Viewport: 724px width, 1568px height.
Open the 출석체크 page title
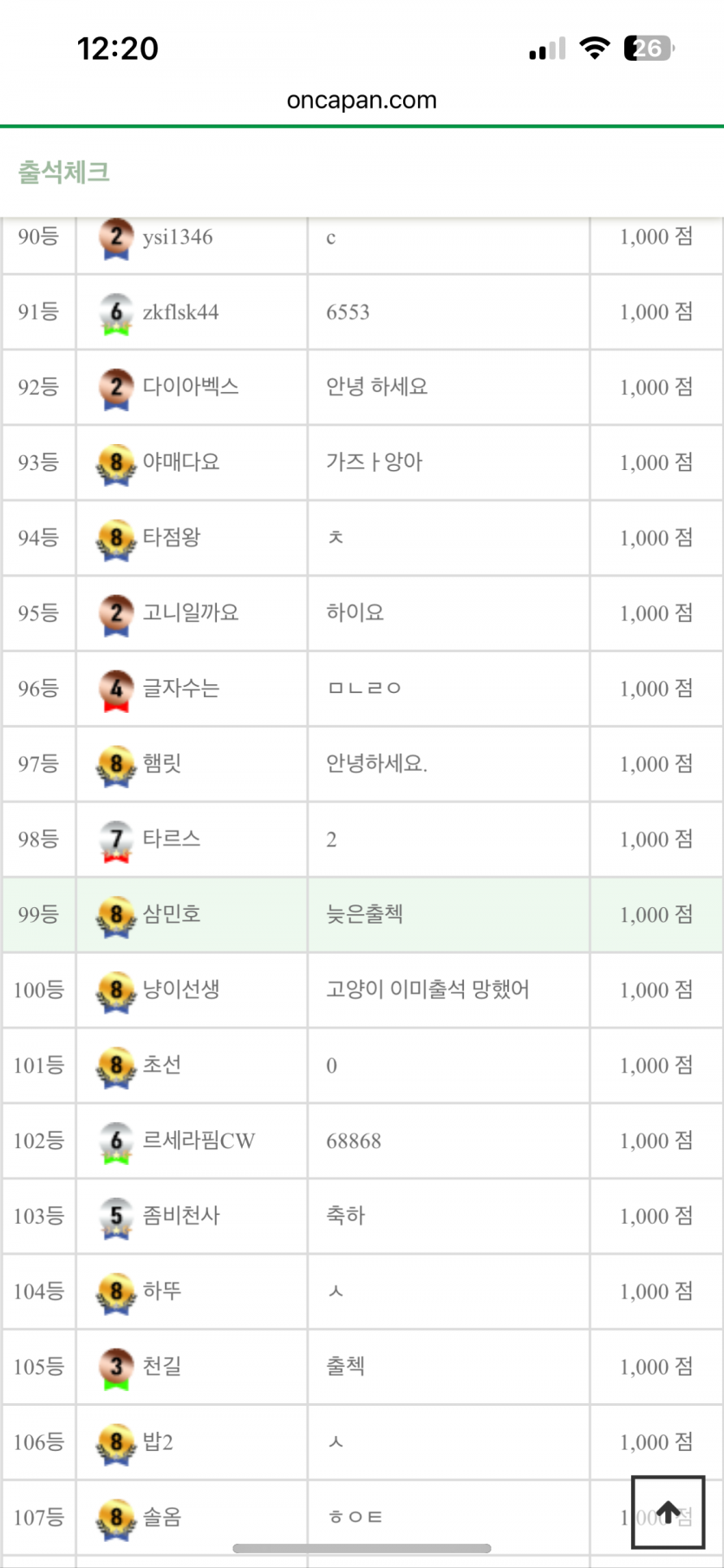[x=64, y=172]
